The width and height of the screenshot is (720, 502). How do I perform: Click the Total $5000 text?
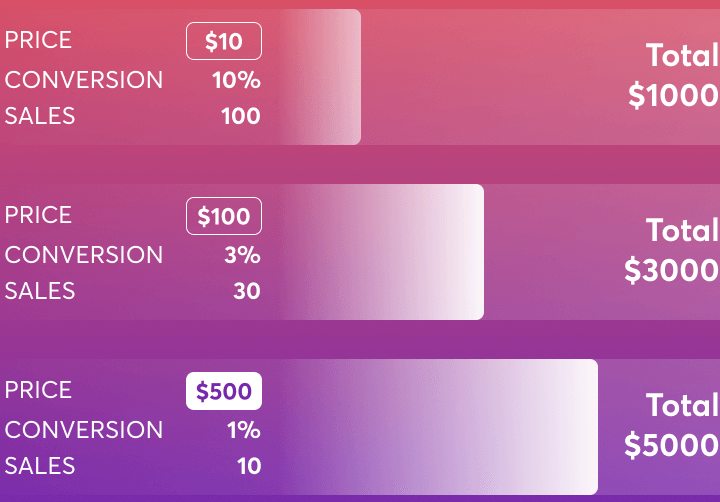672,425
